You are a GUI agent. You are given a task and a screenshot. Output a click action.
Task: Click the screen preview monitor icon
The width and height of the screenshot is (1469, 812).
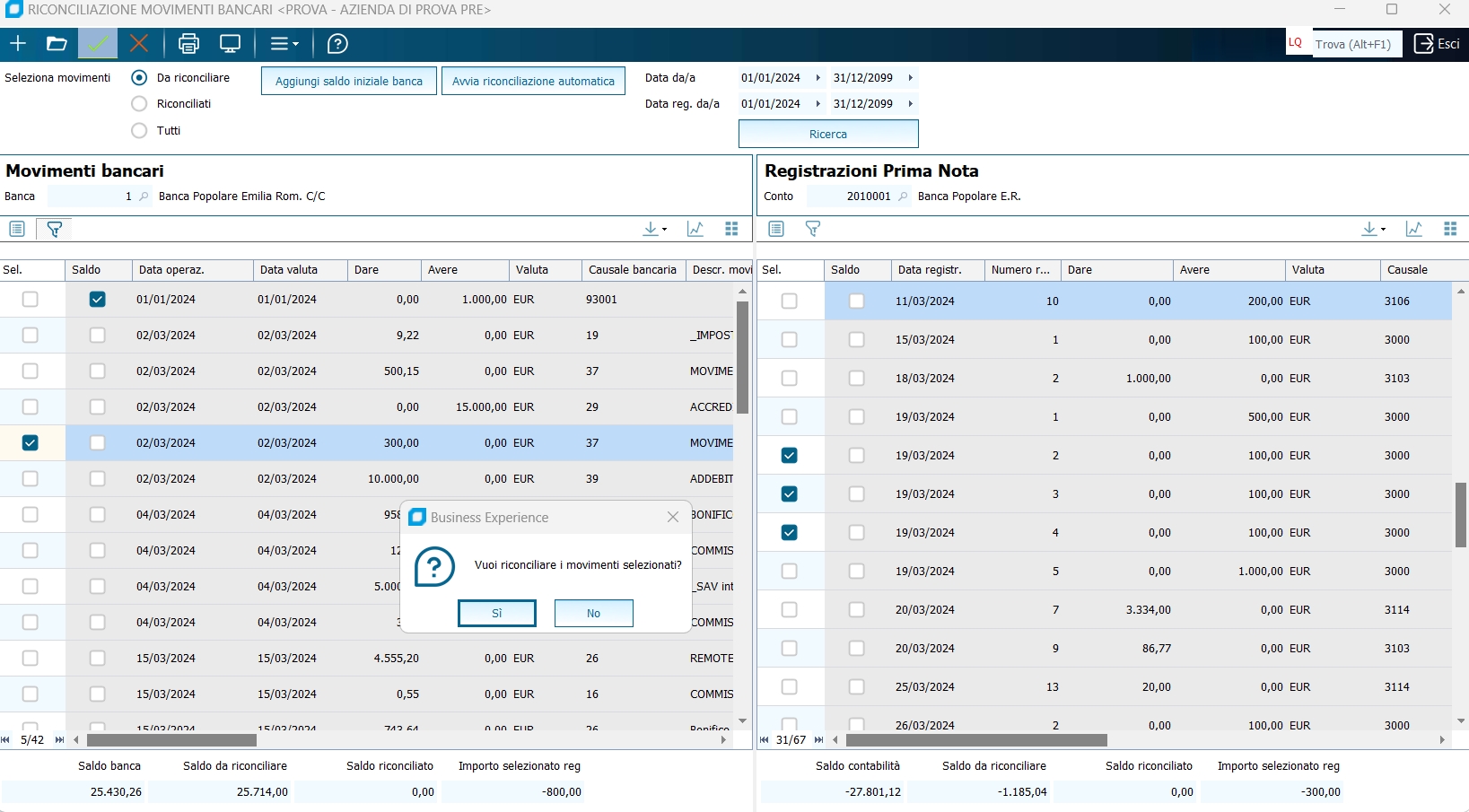pyautogui.click(x=231, y=44)
